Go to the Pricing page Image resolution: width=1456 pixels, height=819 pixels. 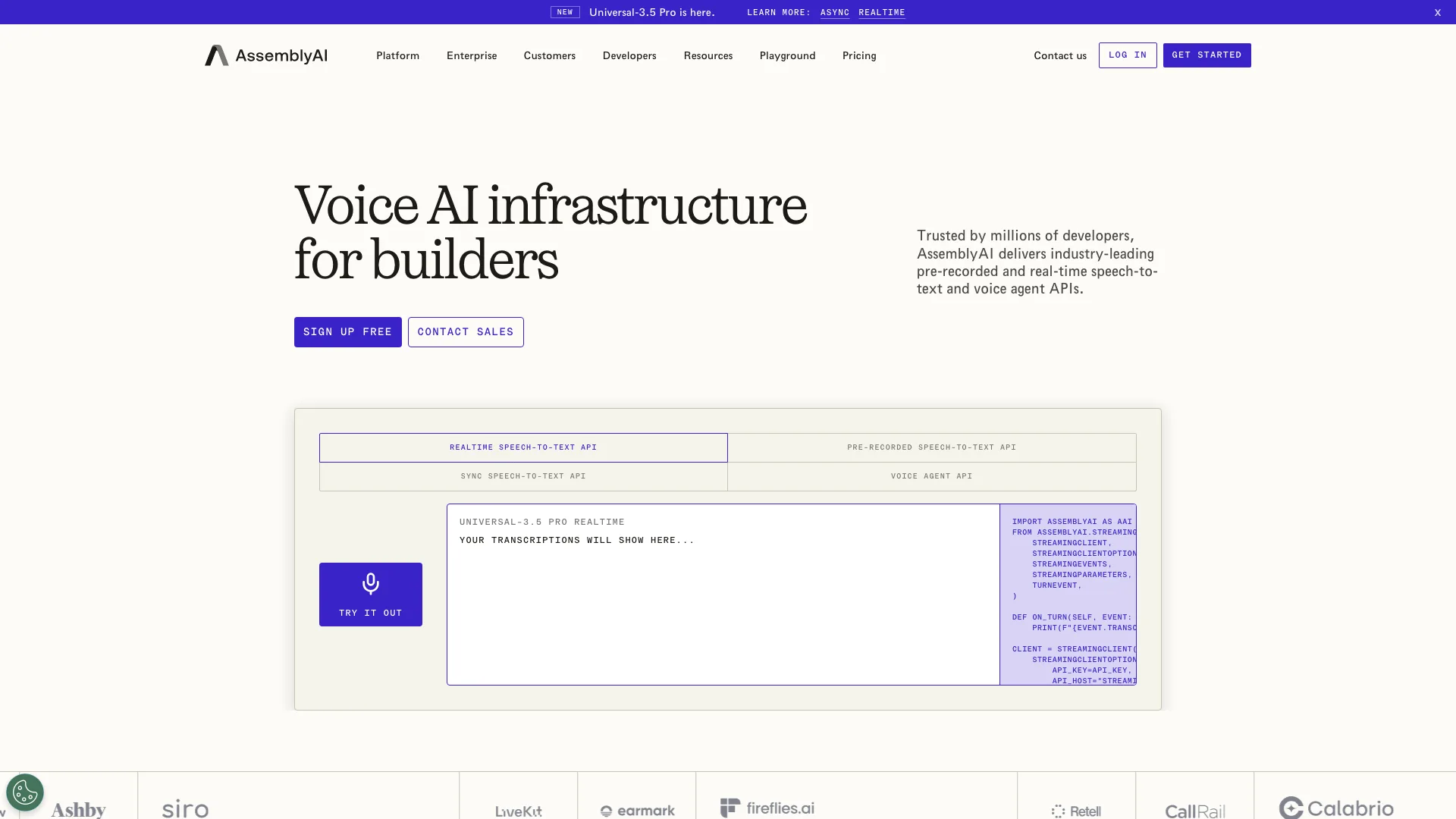[859, 55]
